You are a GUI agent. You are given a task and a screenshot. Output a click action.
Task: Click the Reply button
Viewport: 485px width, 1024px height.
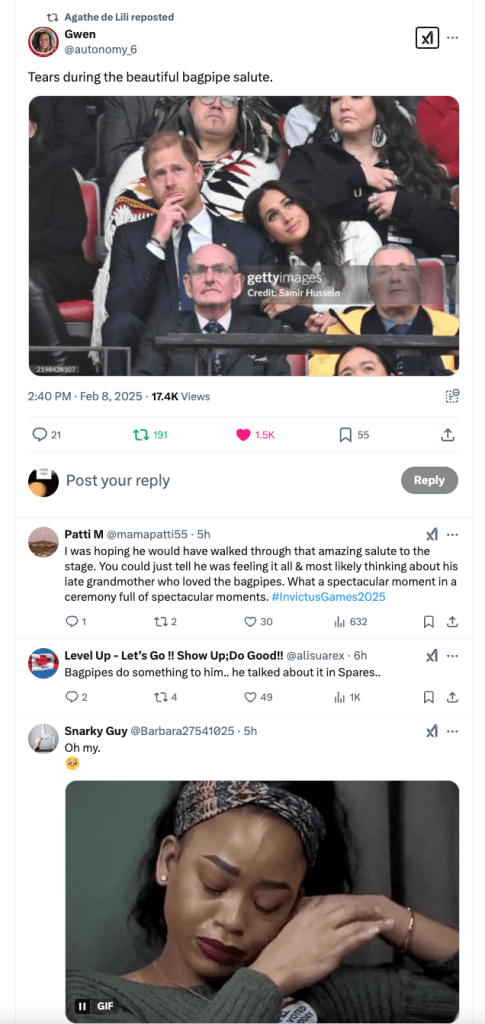(429, 480)
